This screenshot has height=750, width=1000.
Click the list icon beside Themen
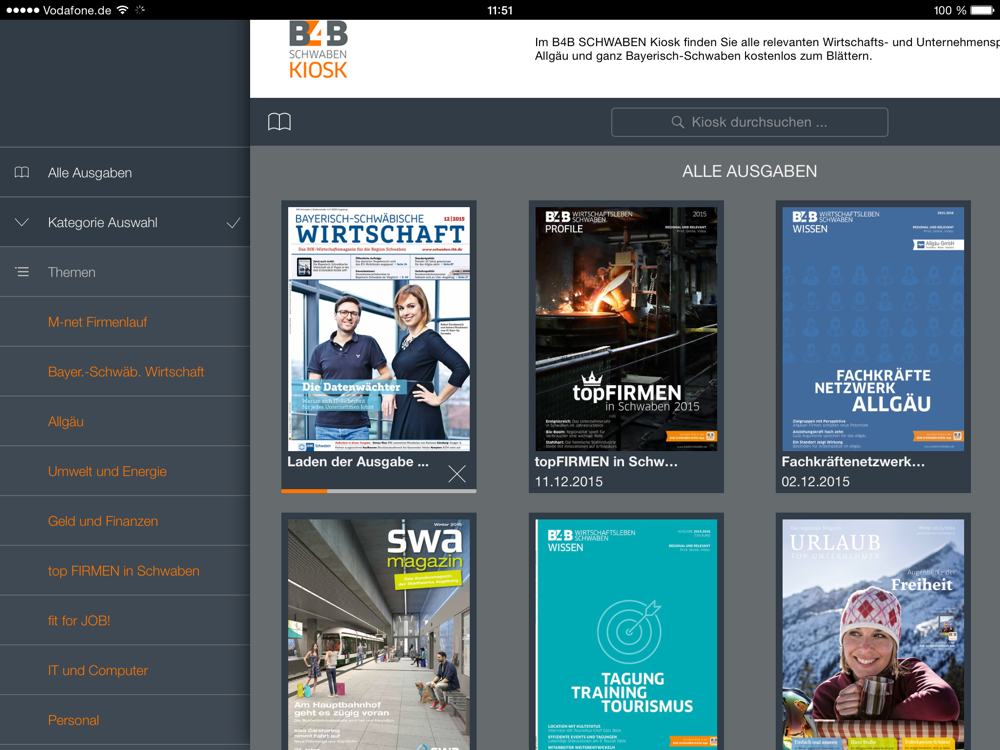coord(22,272)
